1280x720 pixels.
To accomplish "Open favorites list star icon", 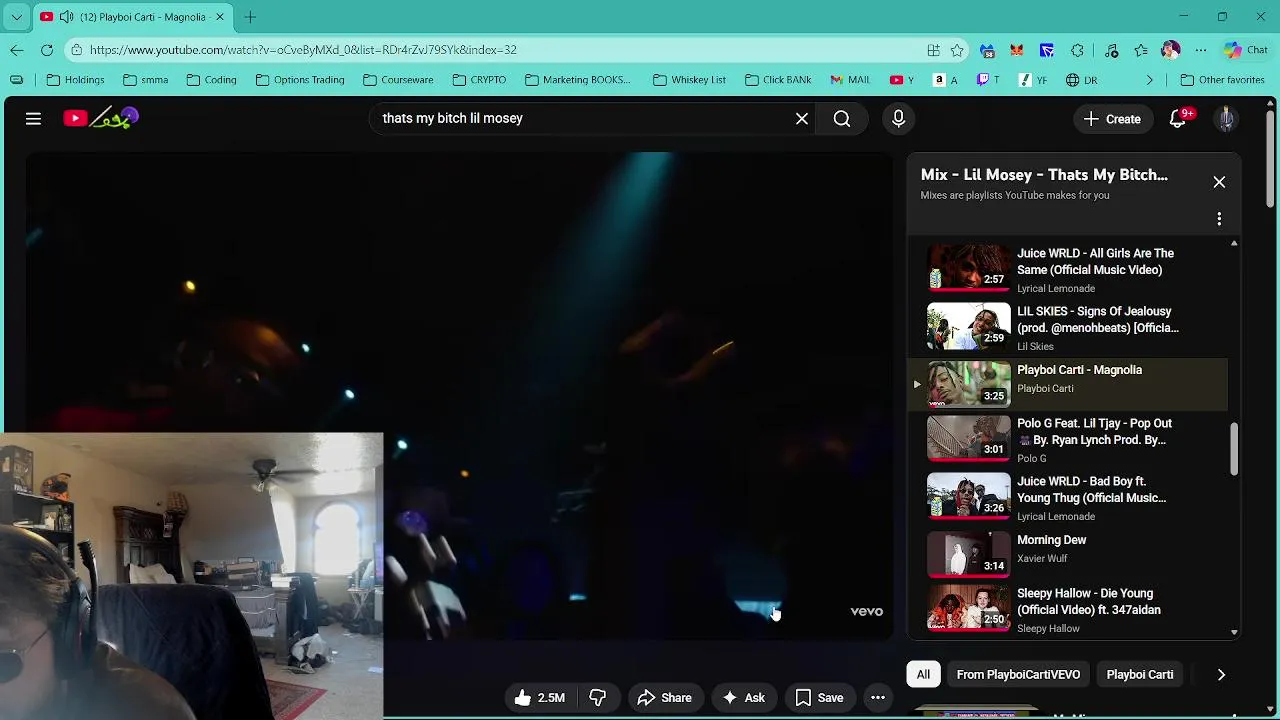I will tap(1141, 50).
